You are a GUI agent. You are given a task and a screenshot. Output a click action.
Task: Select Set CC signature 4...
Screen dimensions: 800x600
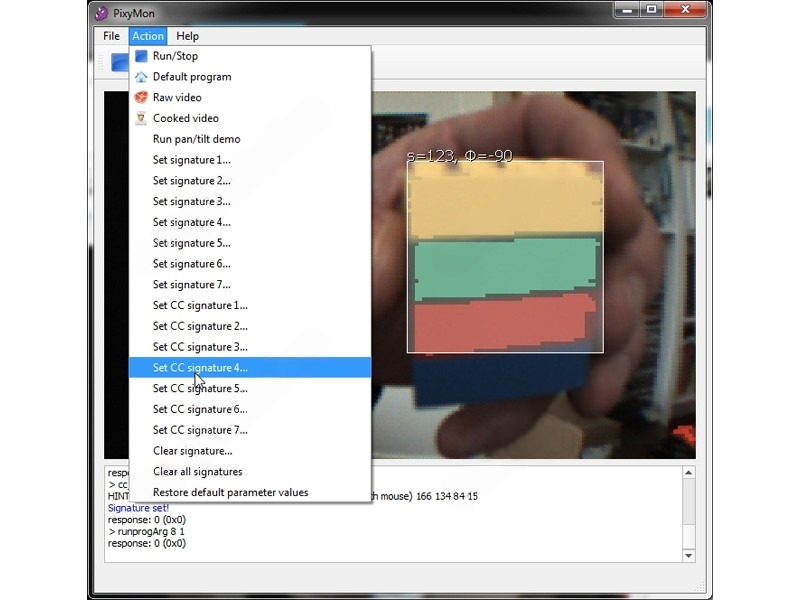coord(200,368)
